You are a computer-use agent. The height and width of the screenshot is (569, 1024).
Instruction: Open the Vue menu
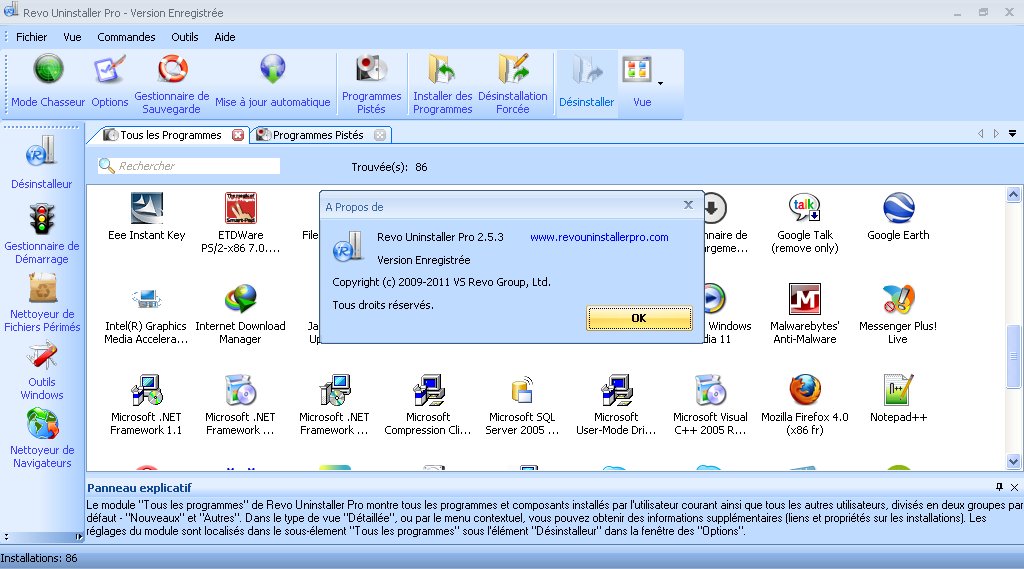(x=72, y=37)
